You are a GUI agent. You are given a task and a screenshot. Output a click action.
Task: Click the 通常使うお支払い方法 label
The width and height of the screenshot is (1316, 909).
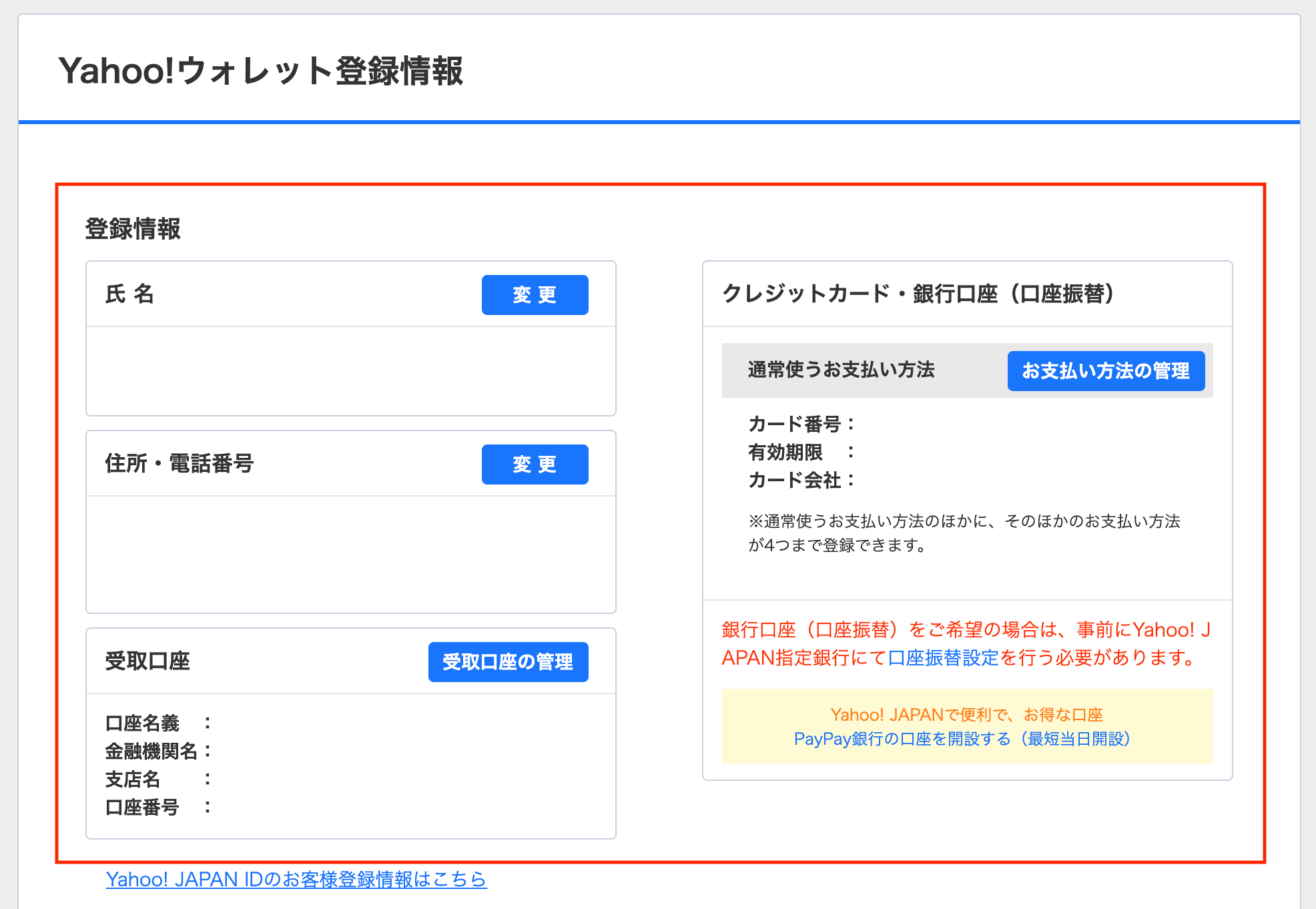click(841, 370)
